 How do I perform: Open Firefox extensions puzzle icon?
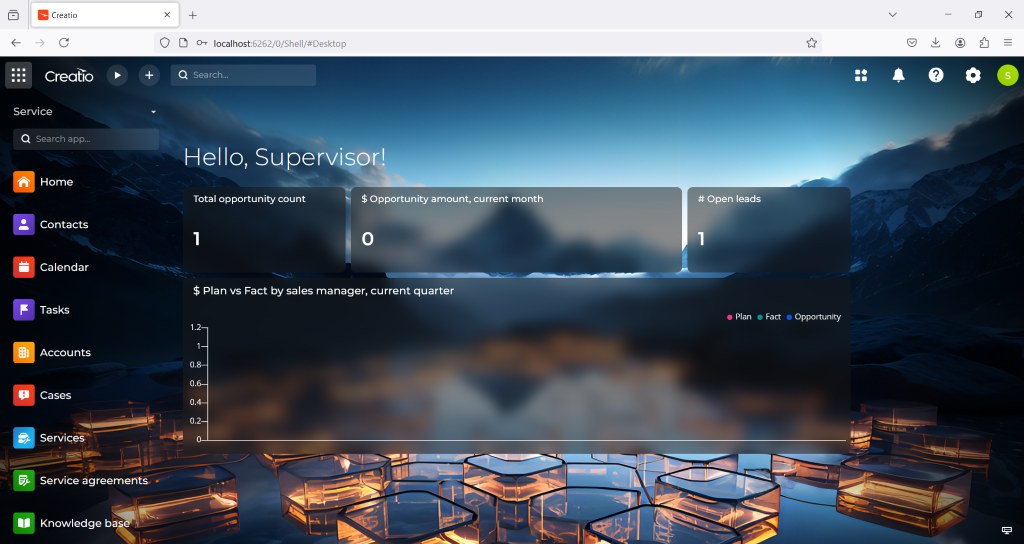pos(984,43)
